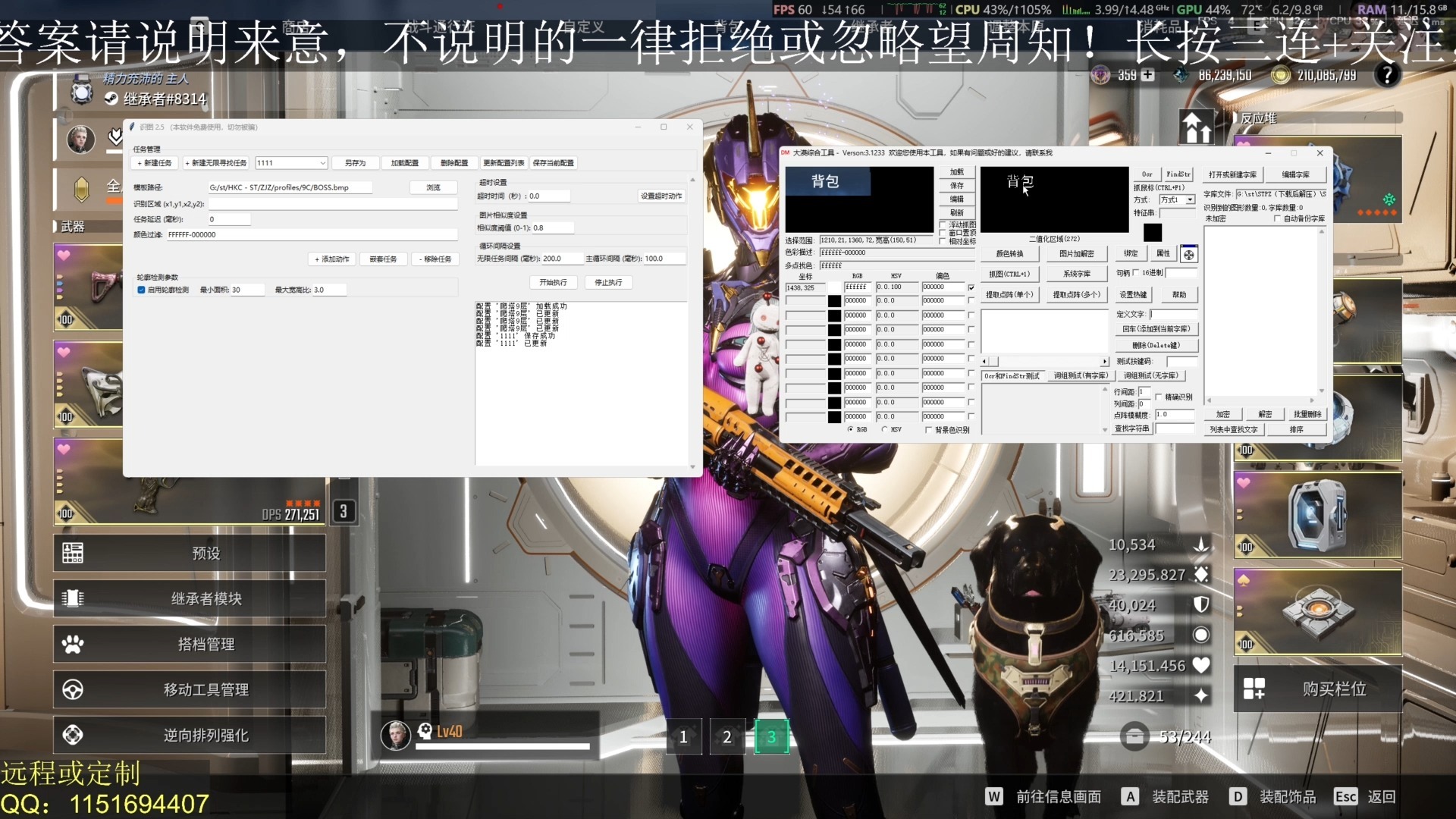The width and height of the screenshot is (1456, 819).
Task: Click the 逆向排列强化 circular icon
Action: pyautogui.click(x=73, y=735)
